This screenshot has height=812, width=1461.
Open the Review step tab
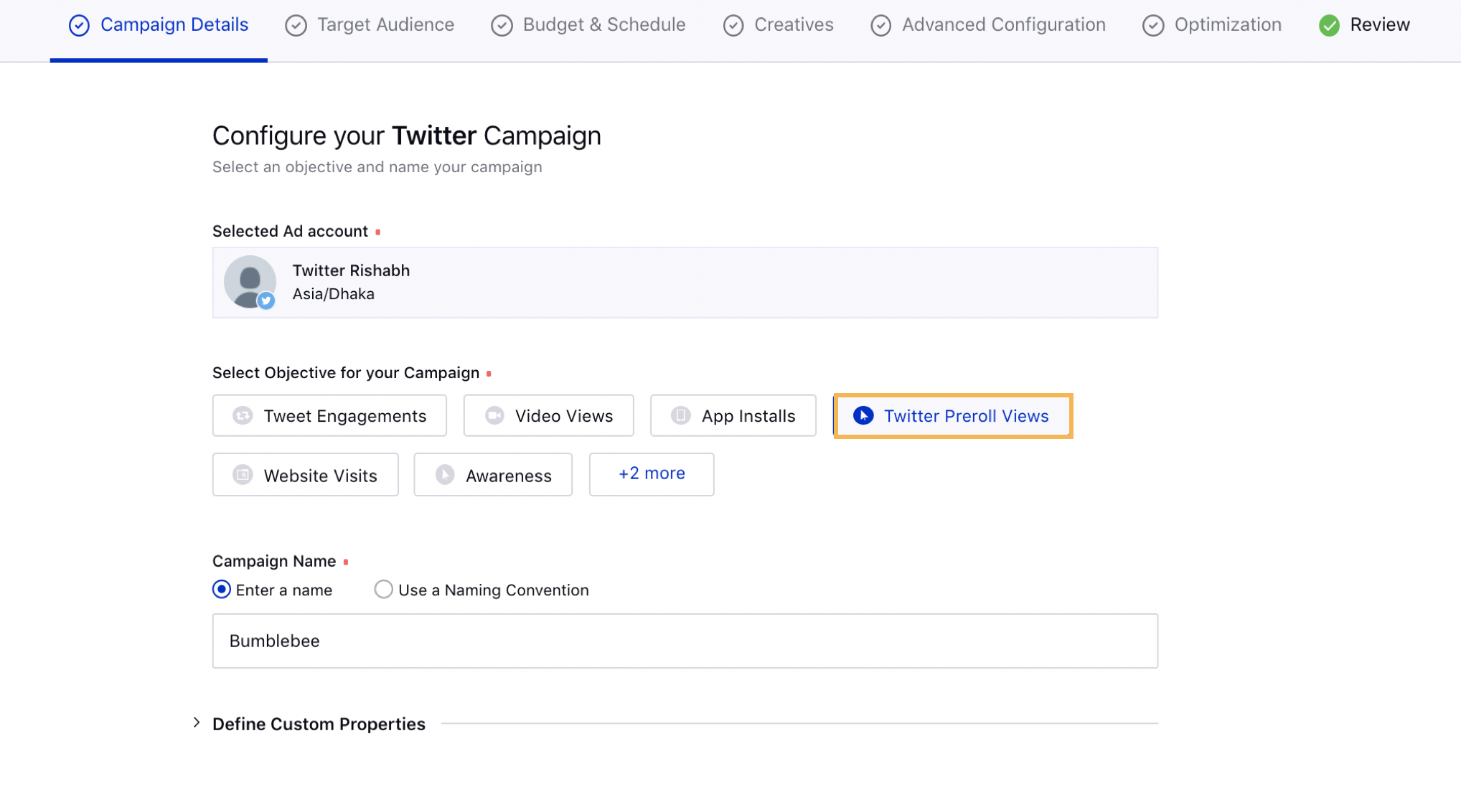point(1364,25)
